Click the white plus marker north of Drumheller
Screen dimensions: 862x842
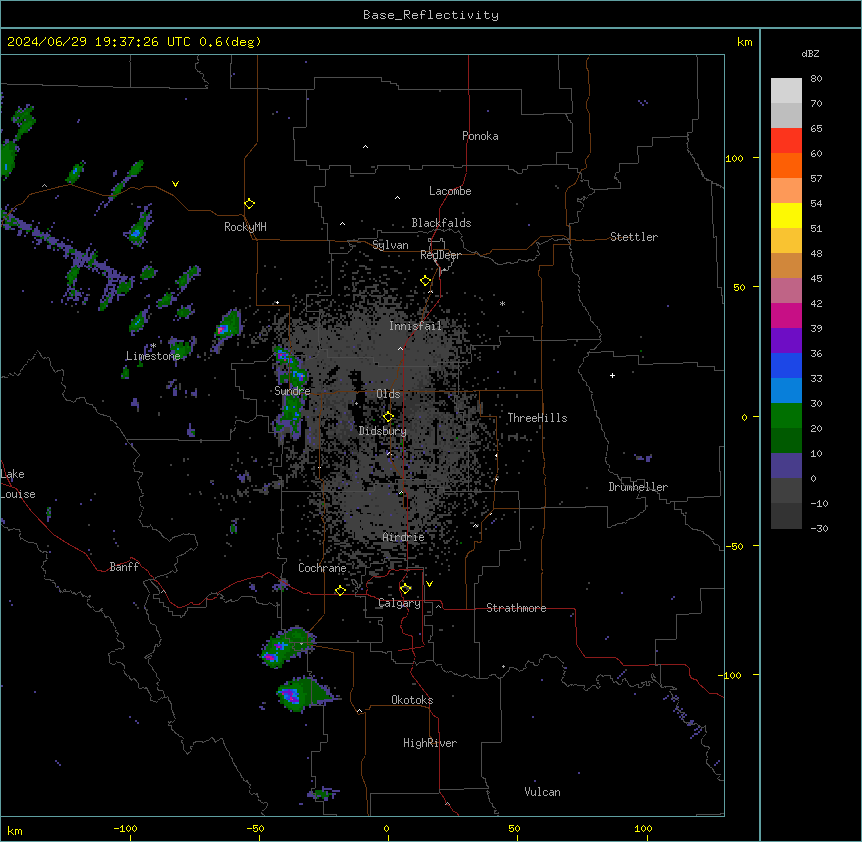coord(612,375)
